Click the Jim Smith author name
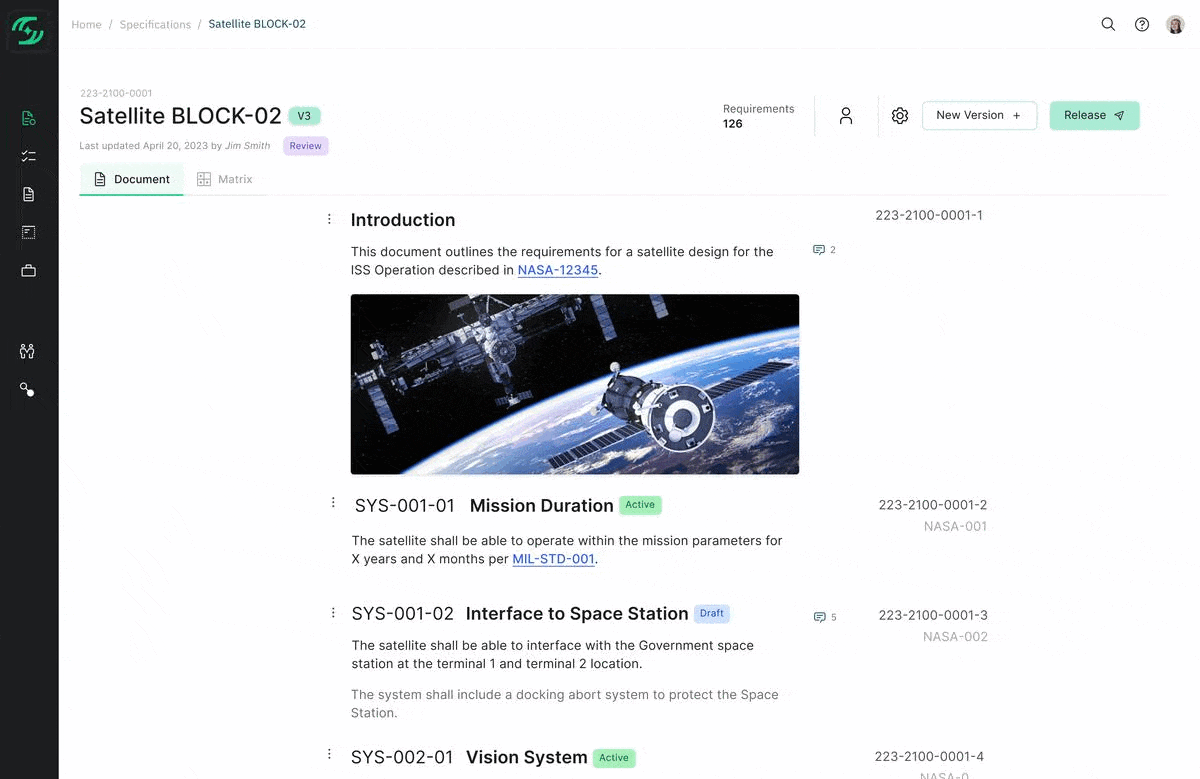The height and width of the screenshot is (779, 1200). pyautogui.click(x=247, y=146)
